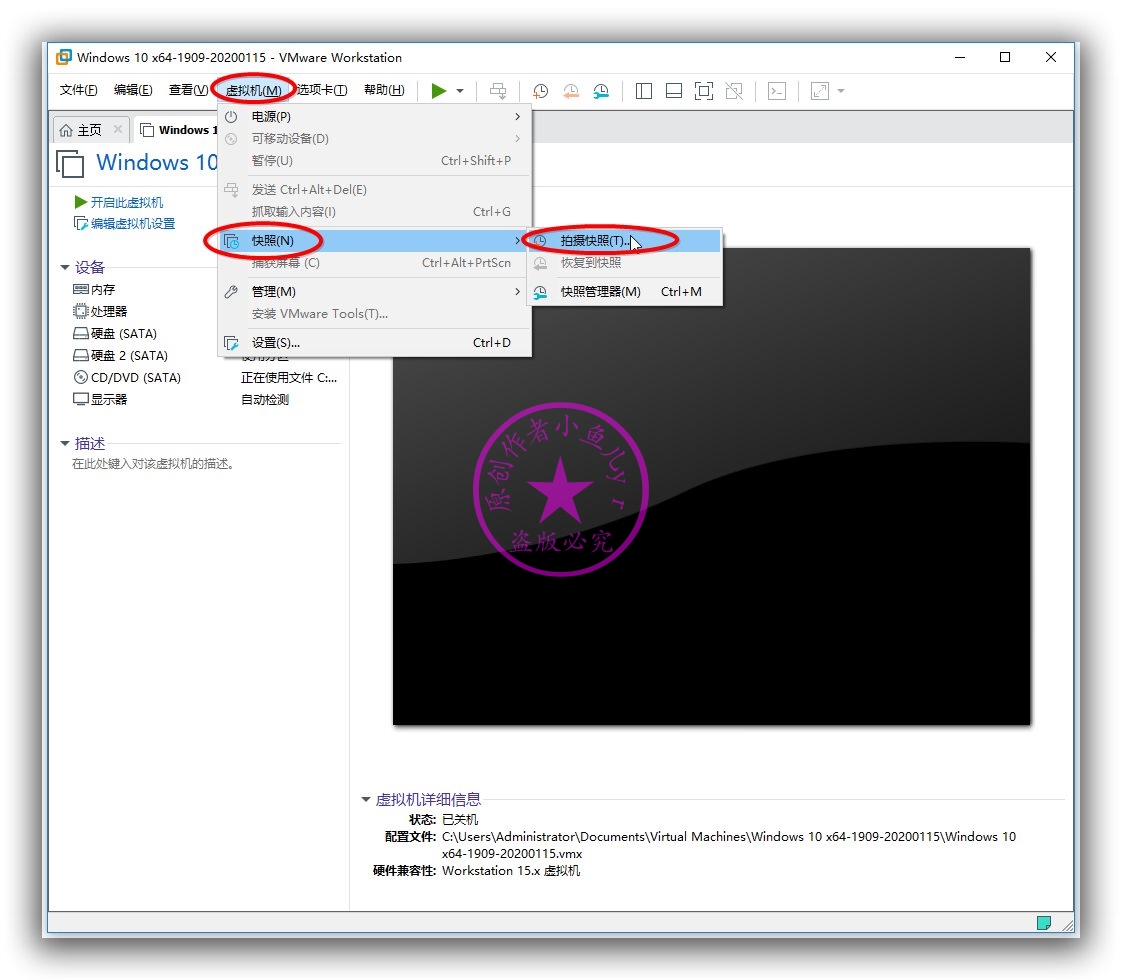The image size is (1122, 980).
Task: Toggle the library sidebar toolbar icon
Action: (644, 91)
